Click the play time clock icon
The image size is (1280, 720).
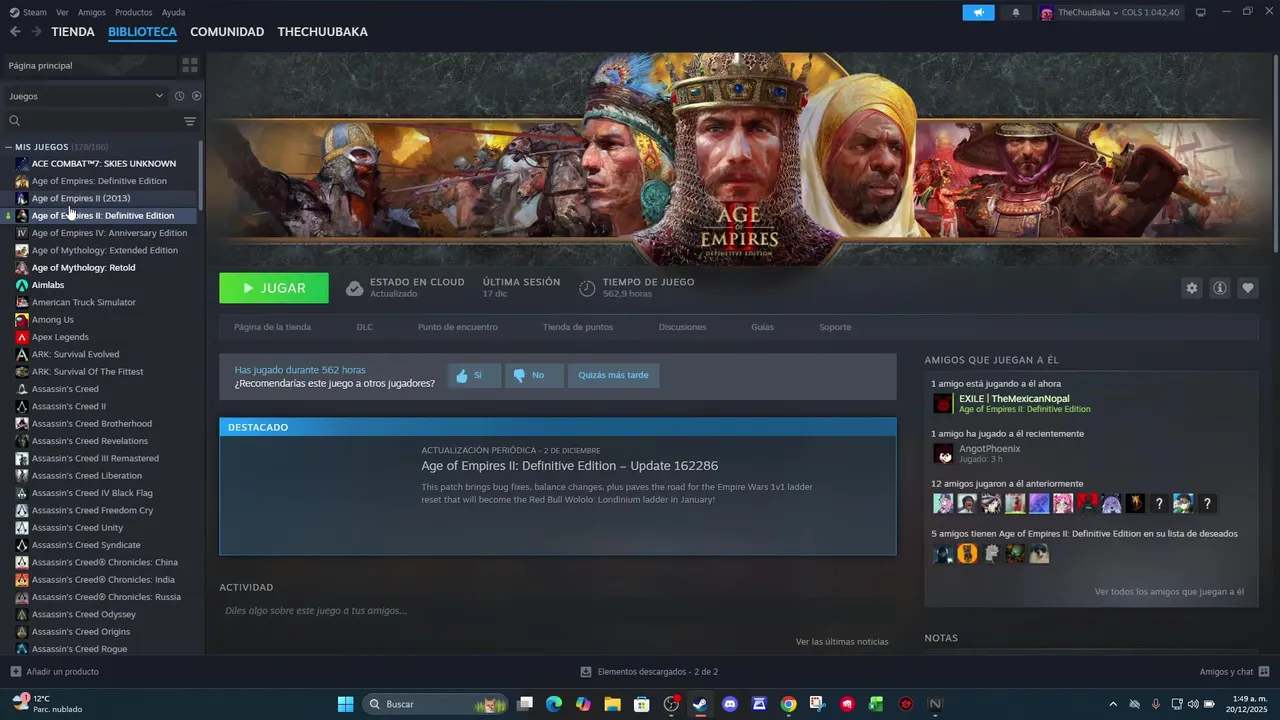(587, 288)
